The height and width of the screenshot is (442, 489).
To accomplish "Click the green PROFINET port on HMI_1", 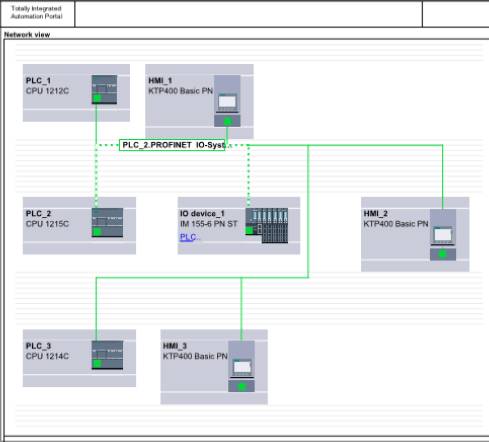I will [228, 121].
